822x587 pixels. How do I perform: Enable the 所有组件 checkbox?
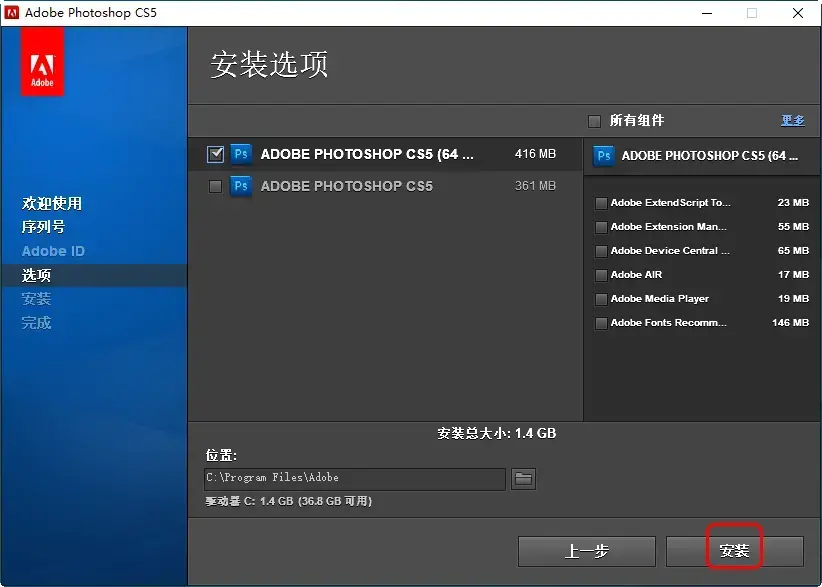click(594, 121)
